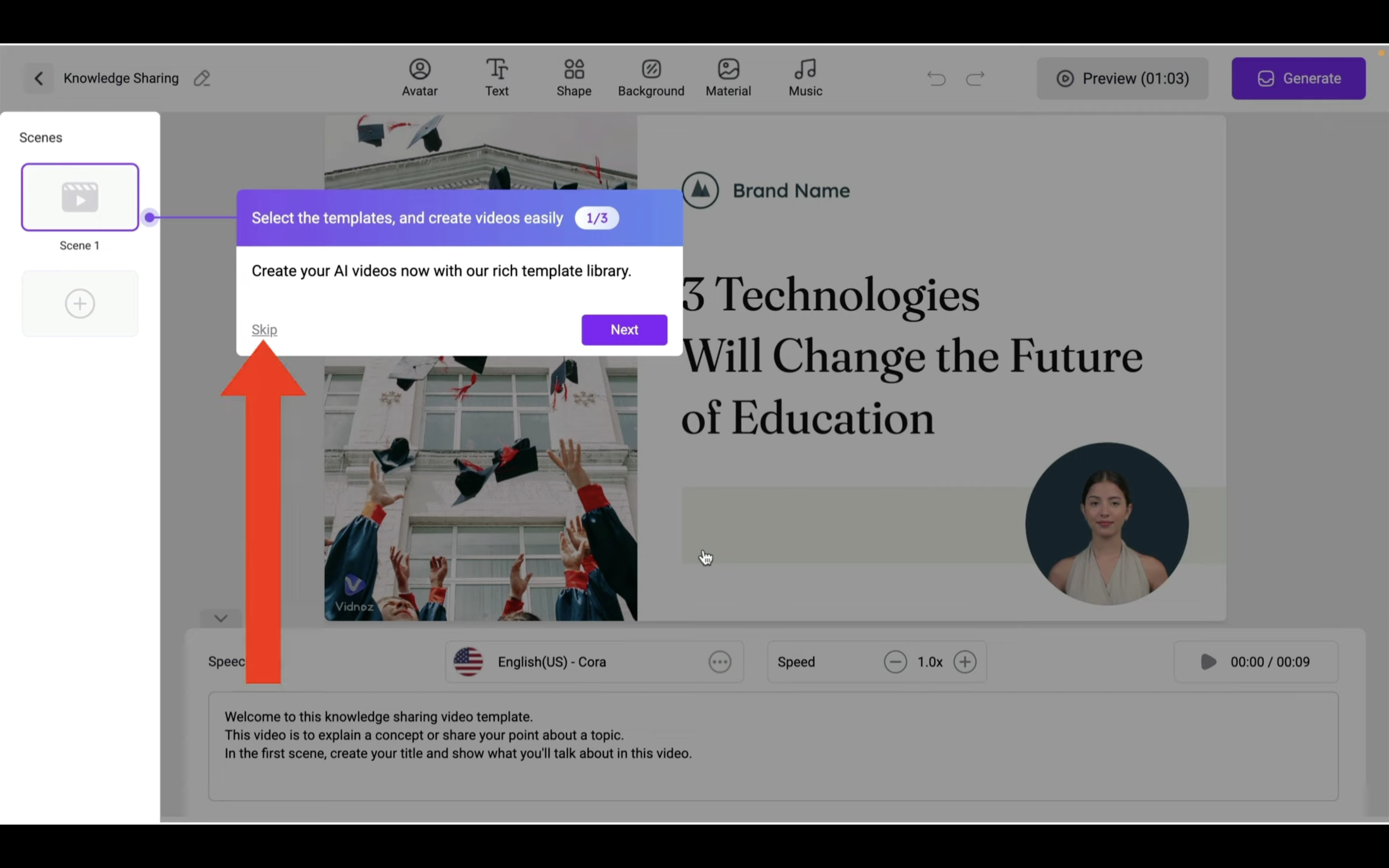Open the Background tool
Image resolution: width=1389 pixels, height=868 pixels.
pyautogui.click(x=651, y=78)
